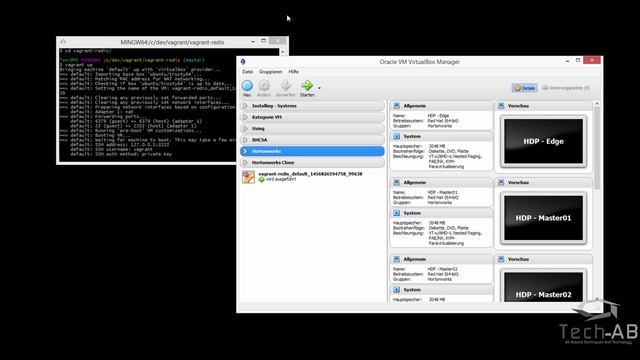Image resolution: width=640 pixels, height=360 pixels.
Task: Close the VirtualBox Manager window
Action: tap(592, 60)
